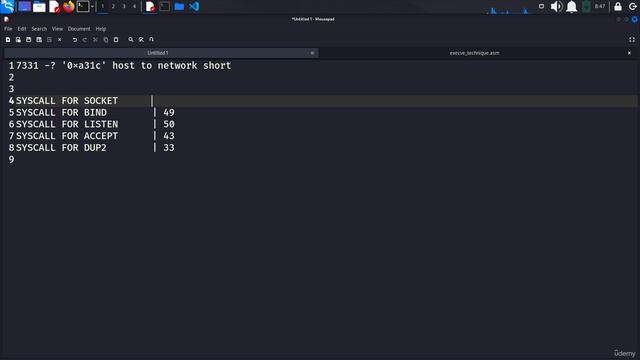Close the execve_technique.asm tab
The width and height of the screenshot is (640, 360).
(629, 53)
